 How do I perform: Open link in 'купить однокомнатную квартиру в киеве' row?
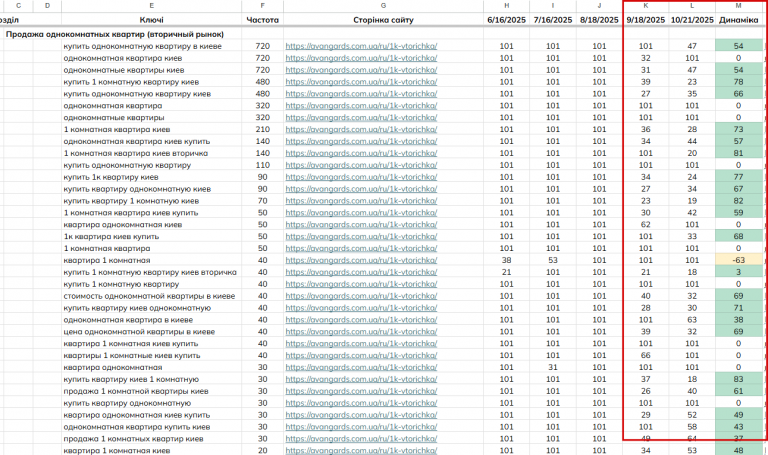click(361, 46)
